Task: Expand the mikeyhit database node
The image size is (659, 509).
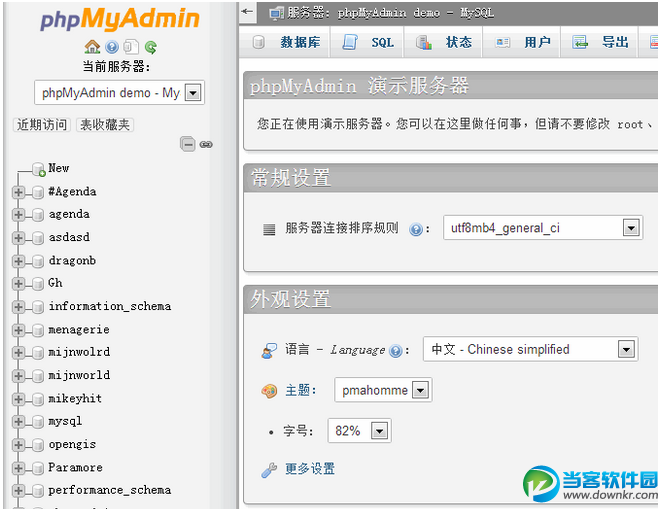Action: pyautogui.click(x=18, y=399)
